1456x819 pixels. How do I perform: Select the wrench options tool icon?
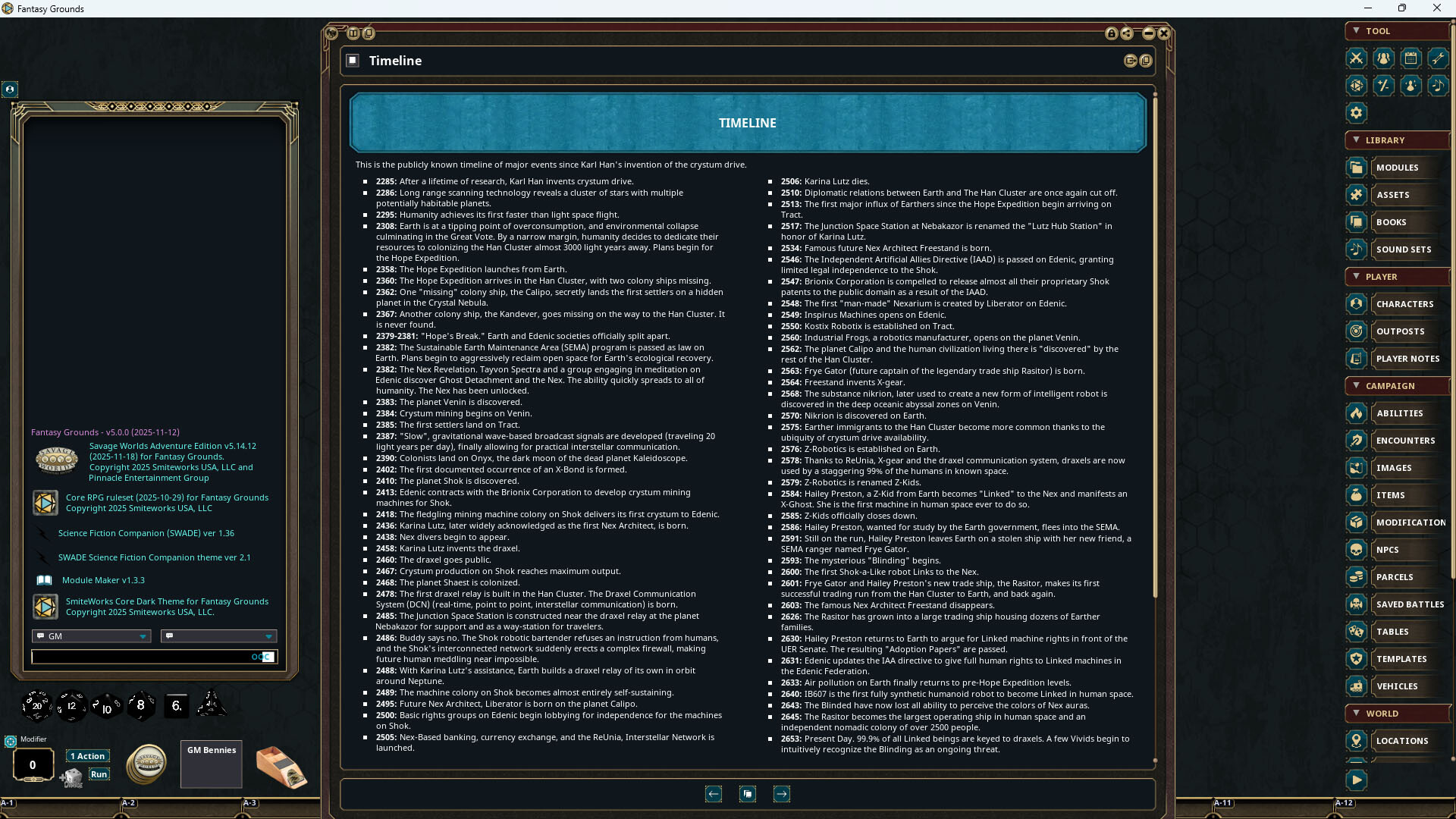tap(1439, 58)
